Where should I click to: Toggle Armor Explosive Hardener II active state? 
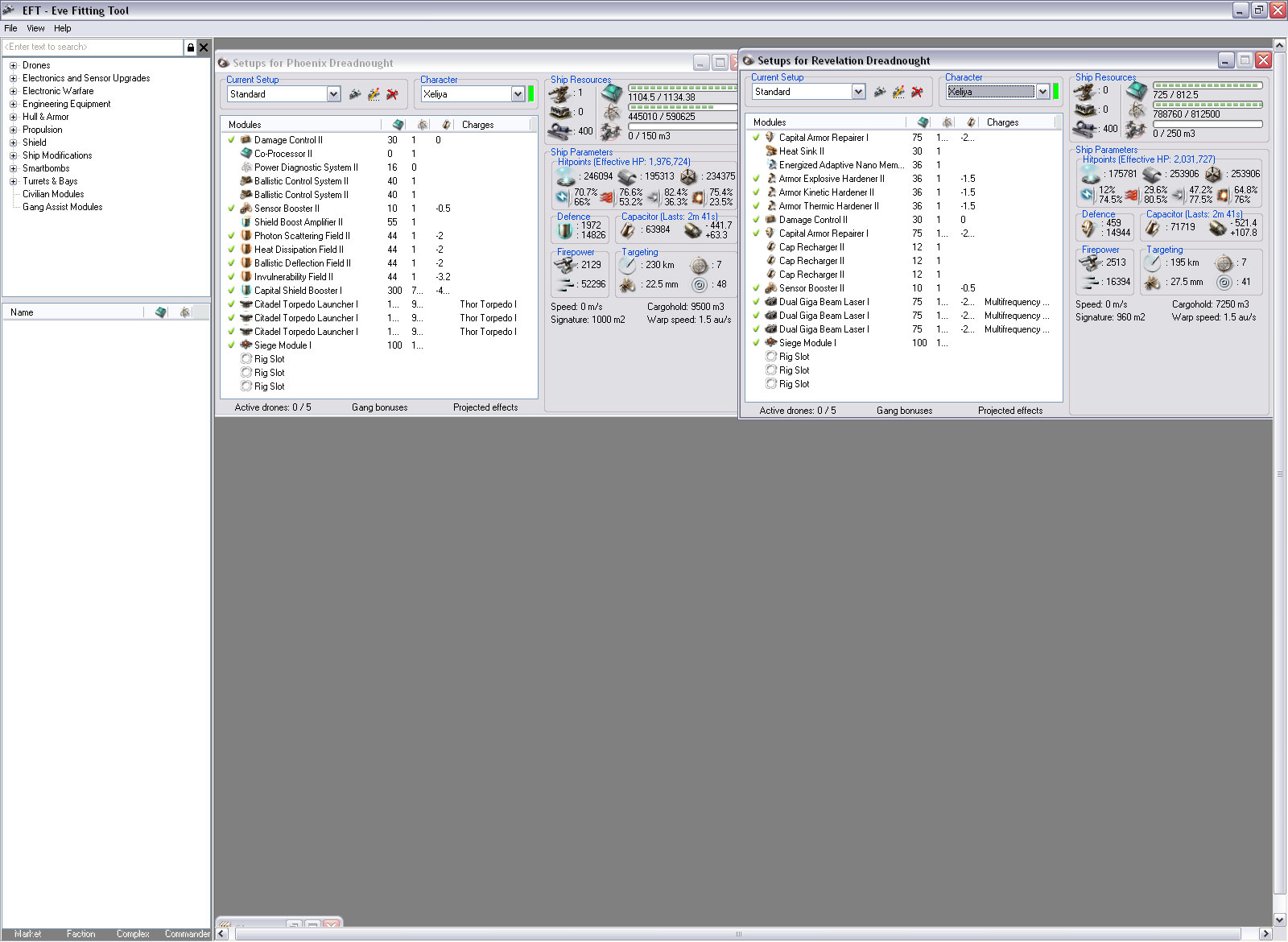click(x=757, y=179)
